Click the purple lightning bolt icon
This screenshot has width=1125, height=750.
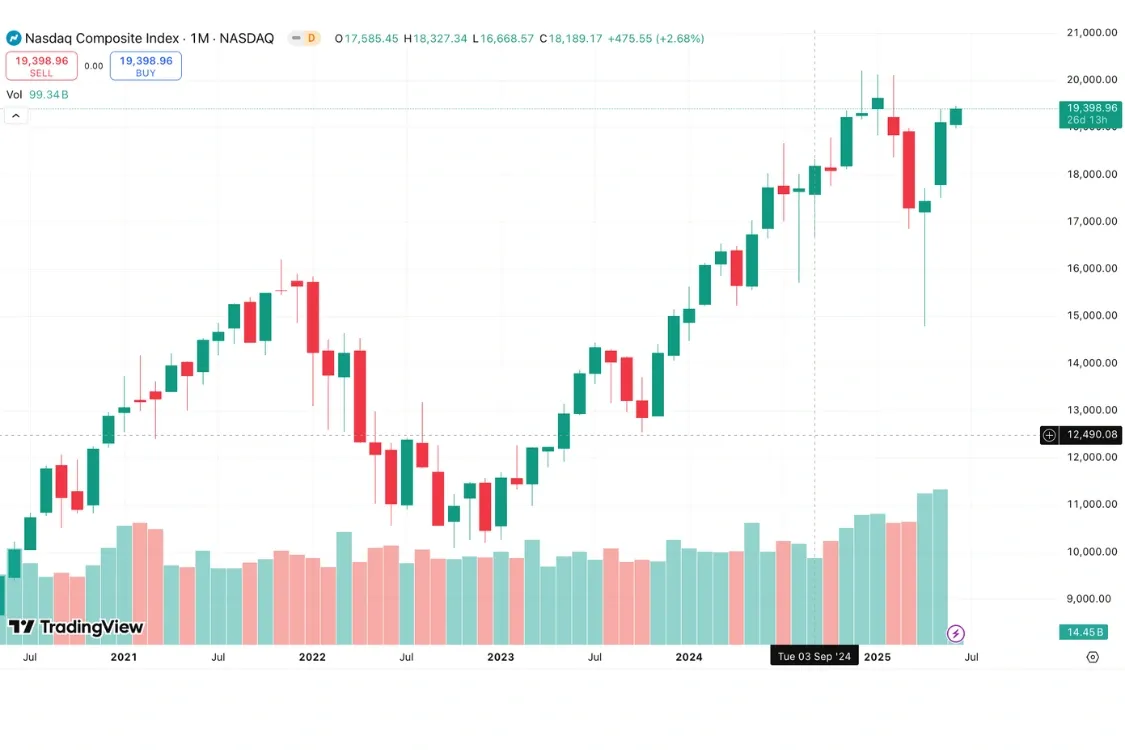click(955, 632)
